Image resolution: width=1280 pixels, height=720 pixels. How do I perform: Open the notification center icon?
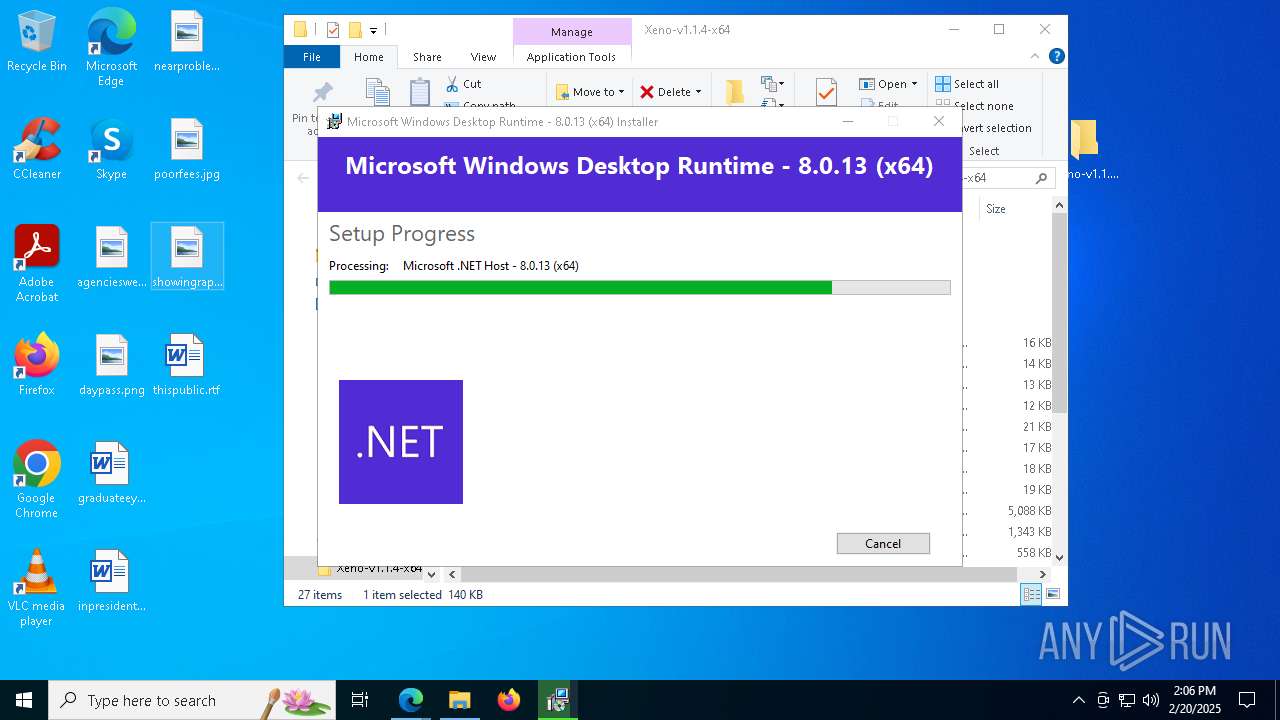coord(1247,700)
